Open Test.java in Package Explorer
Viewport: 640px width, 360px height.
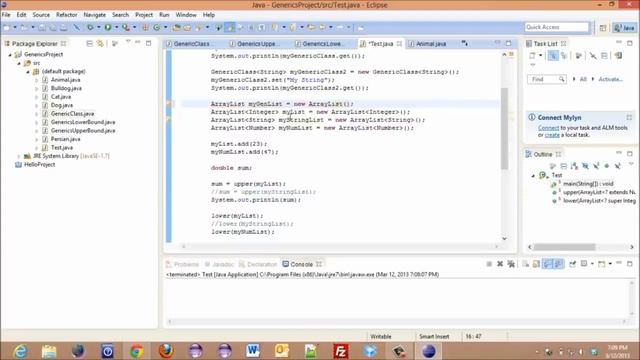point(62,147)
